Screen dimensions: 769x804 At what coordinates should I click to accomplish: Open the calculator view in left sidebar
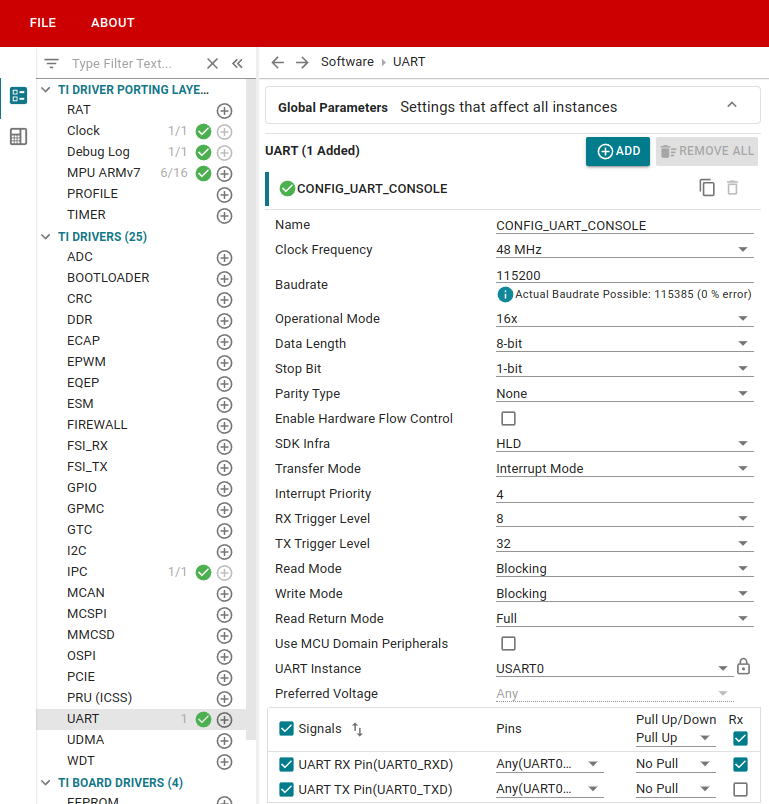[x=18, y=137]
